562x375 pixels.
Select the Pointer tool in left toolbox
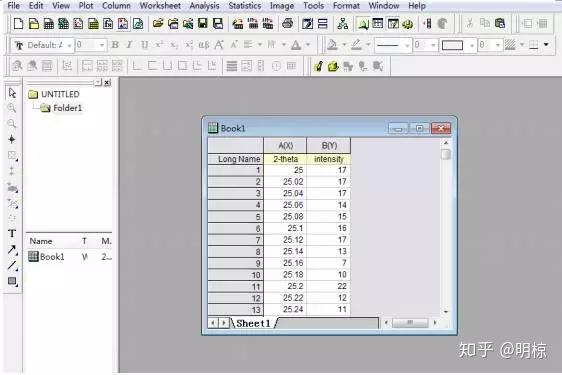(12, 93)
